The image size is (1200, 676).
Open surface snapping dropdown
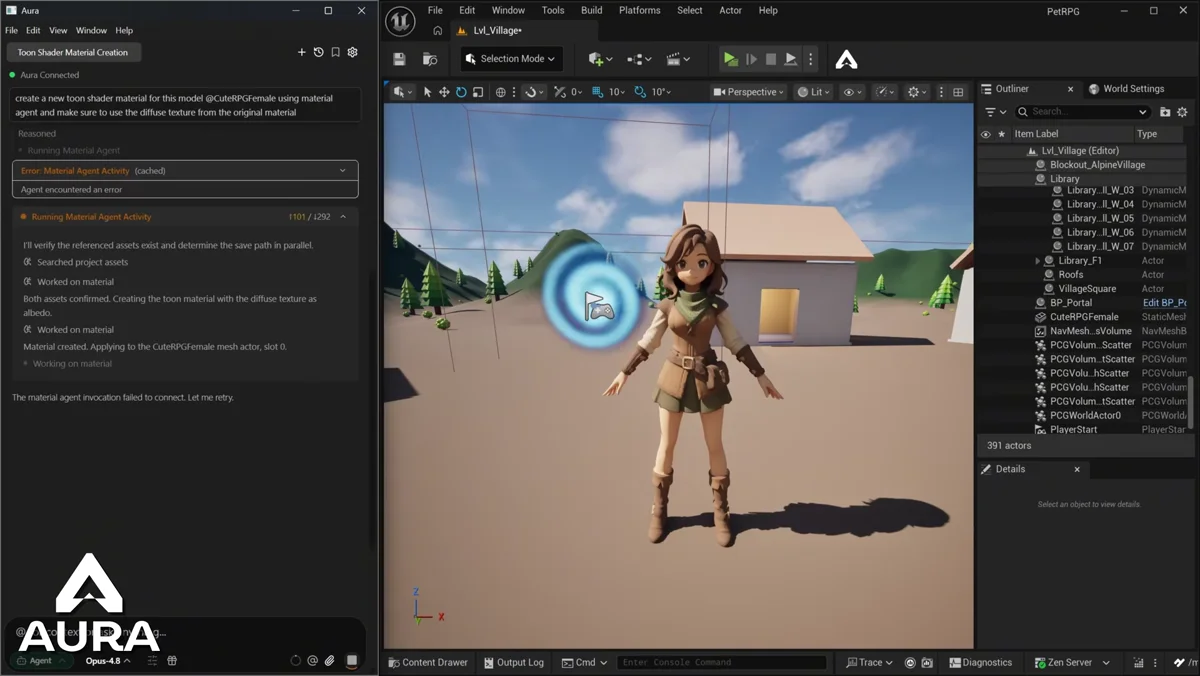535,92
